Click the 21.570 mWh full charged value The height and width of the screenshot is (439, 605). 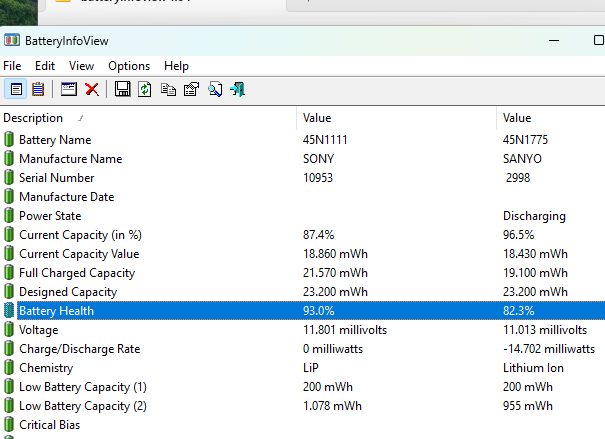click(335, 273)
